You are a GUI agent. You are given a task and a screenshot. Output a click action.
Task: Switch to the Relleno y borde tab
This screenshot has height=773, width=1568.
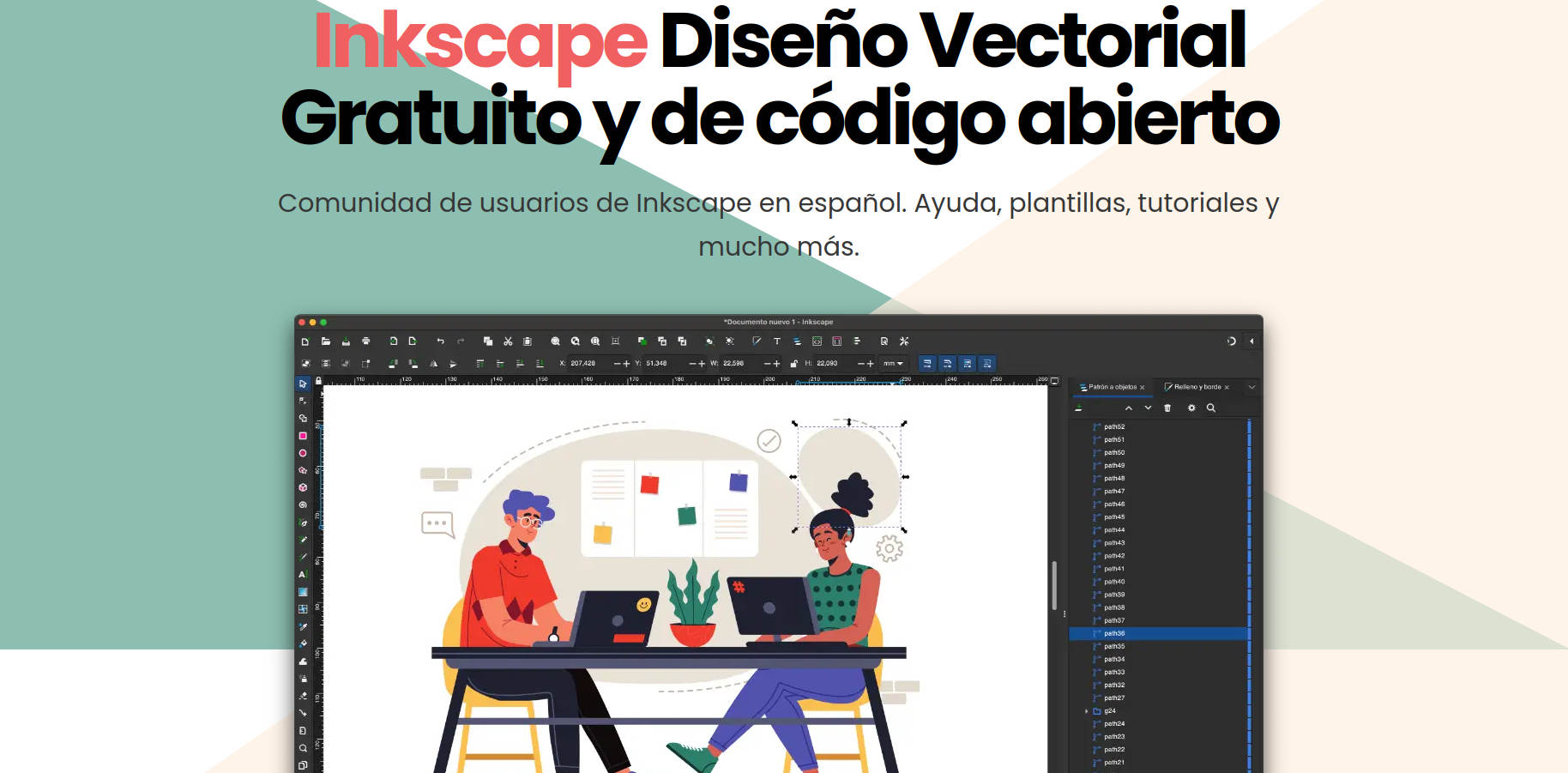[x=1197, y=386]
